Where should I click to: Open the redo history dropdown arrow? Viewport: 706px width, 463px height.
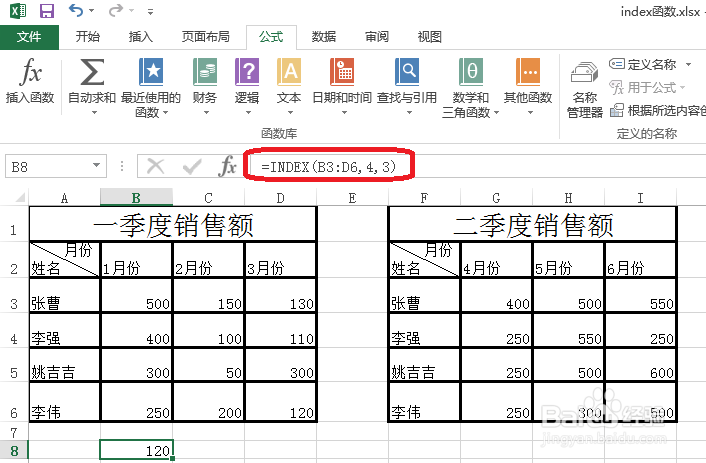[131, 10]
